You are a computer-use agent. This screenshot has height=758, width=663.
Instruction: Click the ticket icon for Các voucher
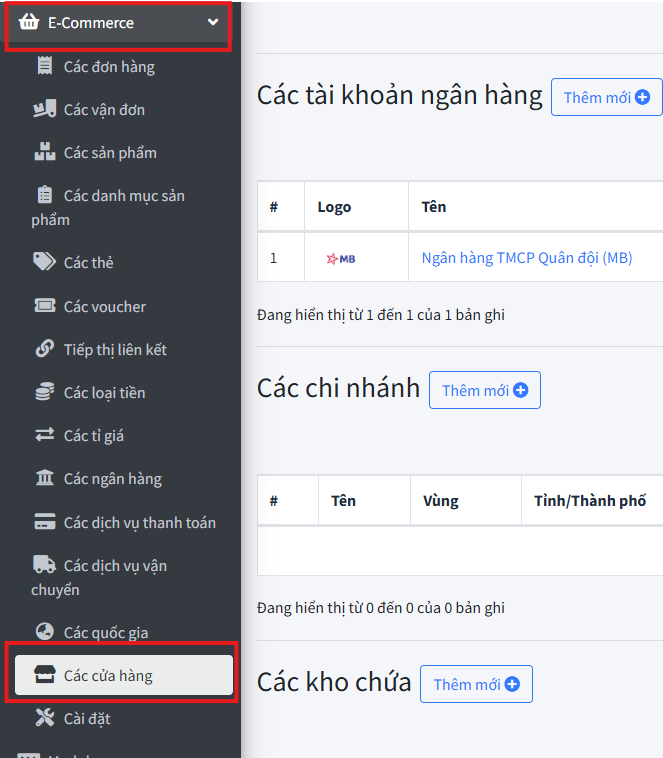[44, 306]
